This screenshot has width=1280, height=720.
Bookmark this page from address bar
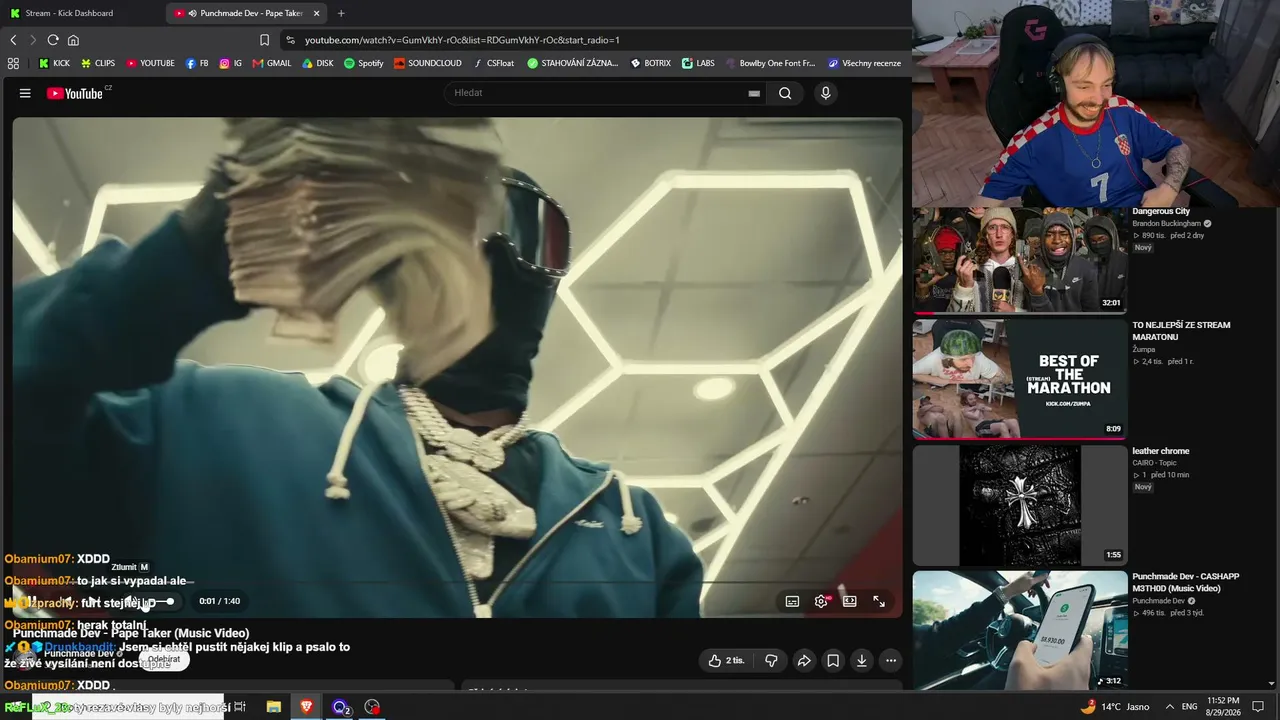(264, 40)
